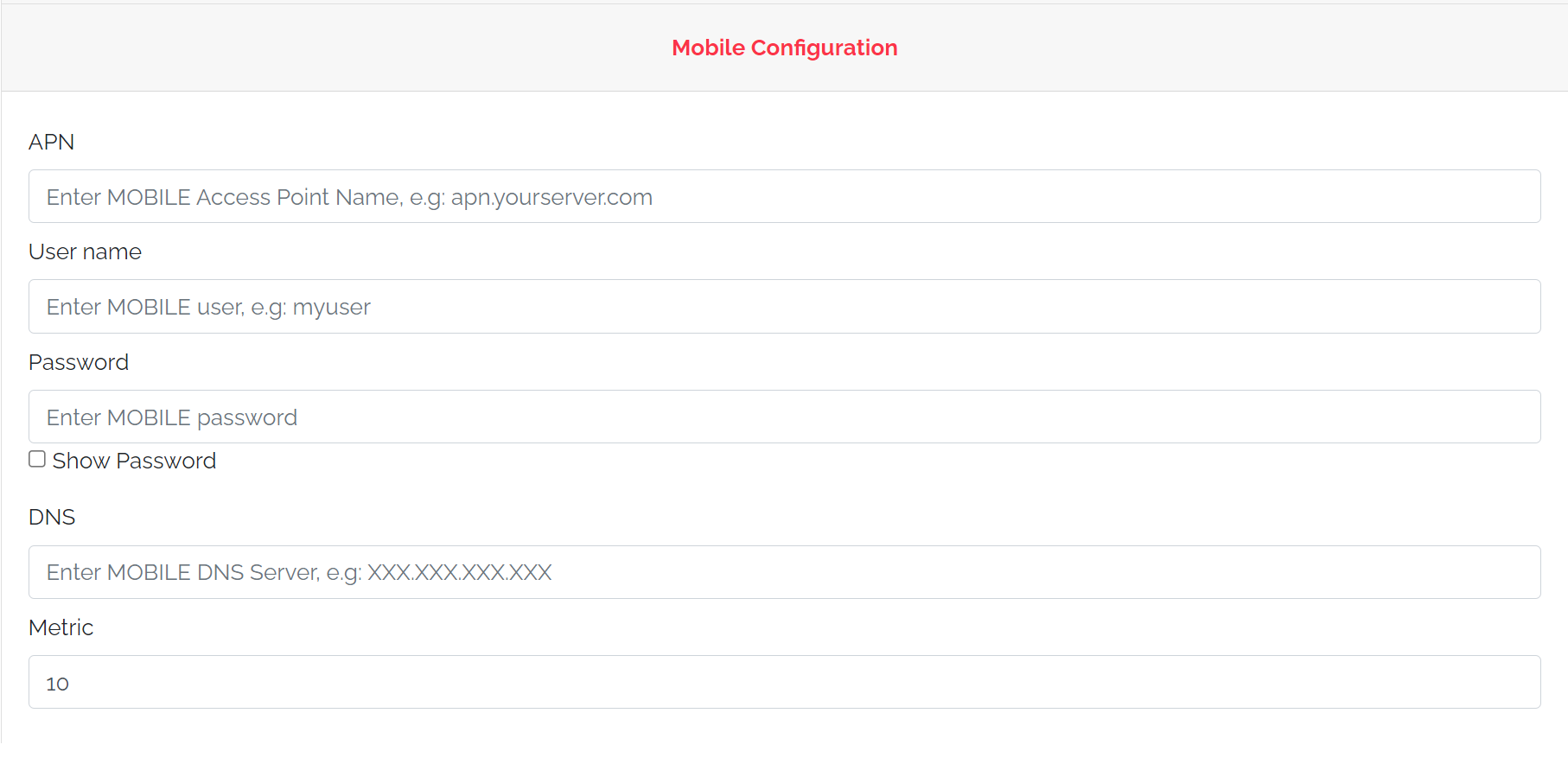This screenshot has width=1568, height=764.
Task: Click the Show Password text label
Action: (133, 460)
